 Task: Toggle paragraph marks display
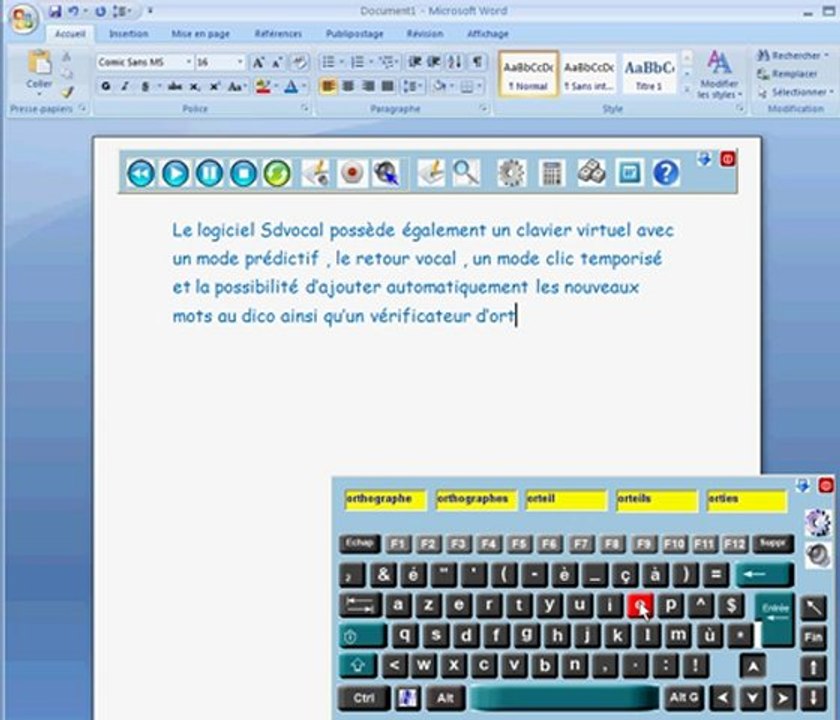pos(477,62)
